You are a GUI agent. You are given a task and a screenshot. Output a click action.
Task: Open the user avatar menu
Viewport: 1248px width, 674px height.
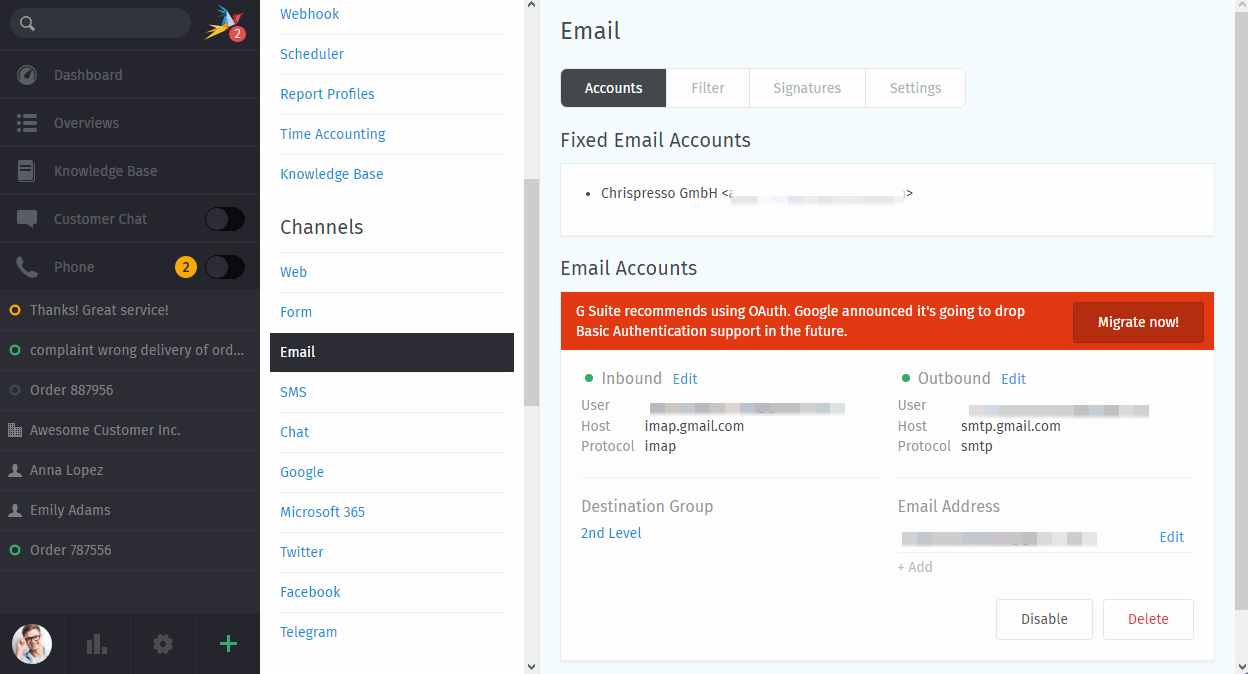(32, 644)
